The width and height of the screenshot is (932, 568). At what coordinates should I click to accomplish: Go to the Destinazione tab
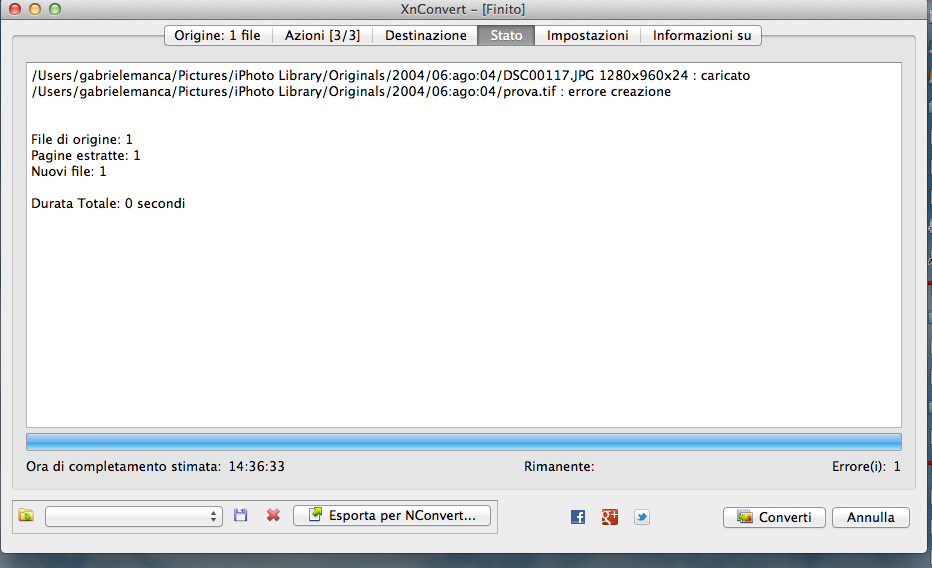426,36
